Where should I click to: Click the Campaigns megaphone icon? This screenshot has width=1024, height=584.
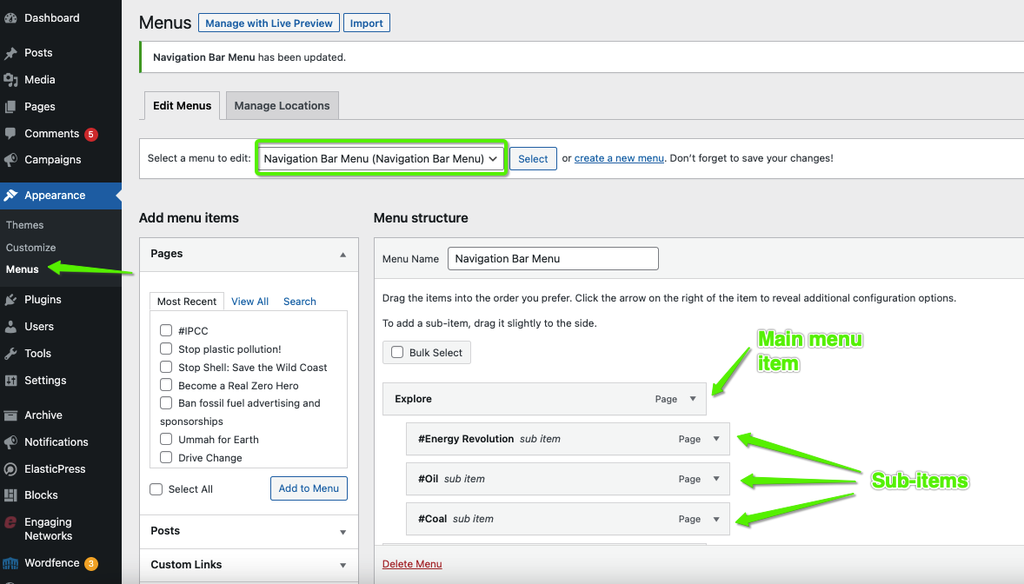click(10, 159)
